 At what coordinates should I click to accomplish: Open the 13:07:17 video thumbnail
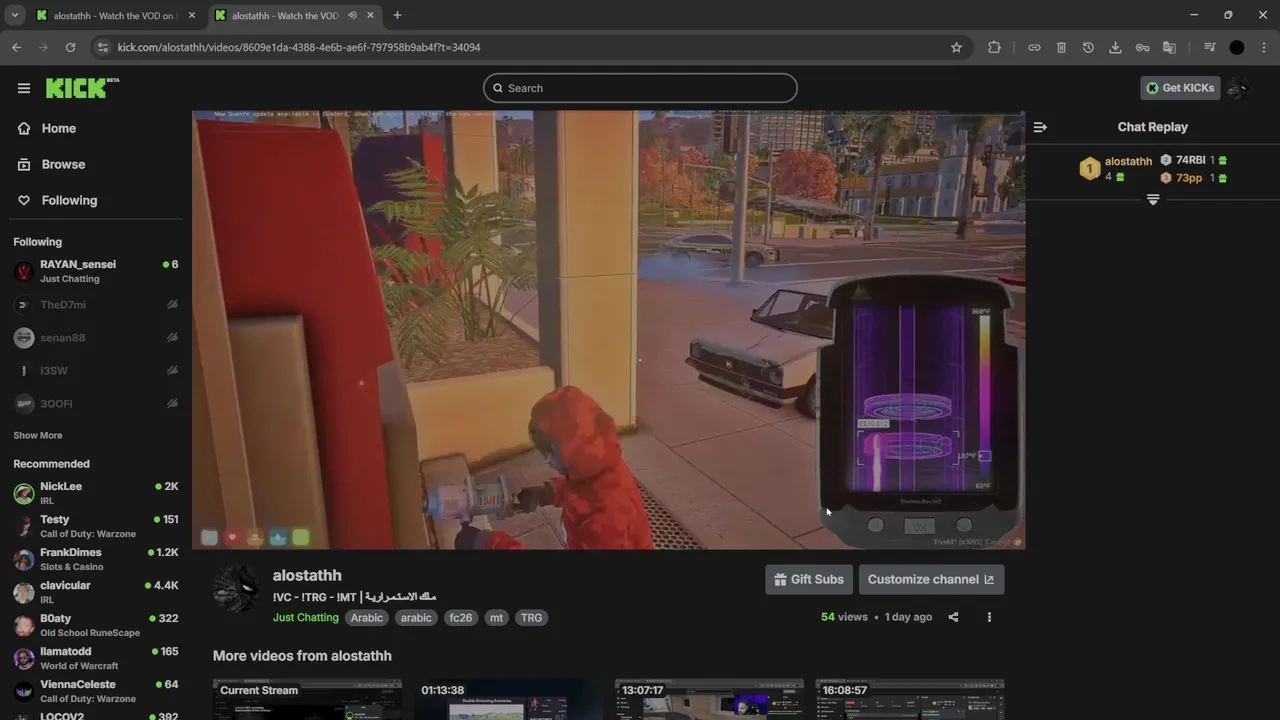click(x=709, y=699)
